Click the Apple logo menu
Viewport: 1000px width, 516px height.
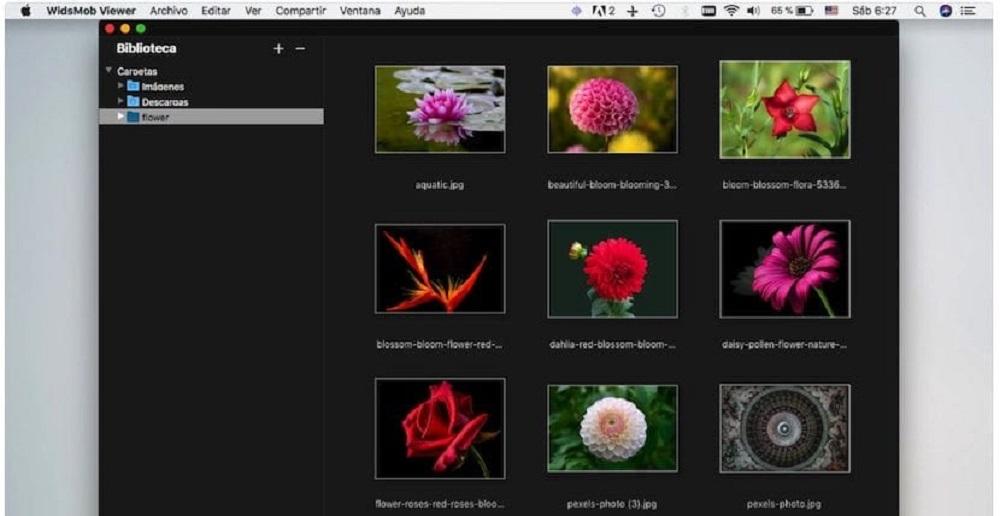[25, 11]
